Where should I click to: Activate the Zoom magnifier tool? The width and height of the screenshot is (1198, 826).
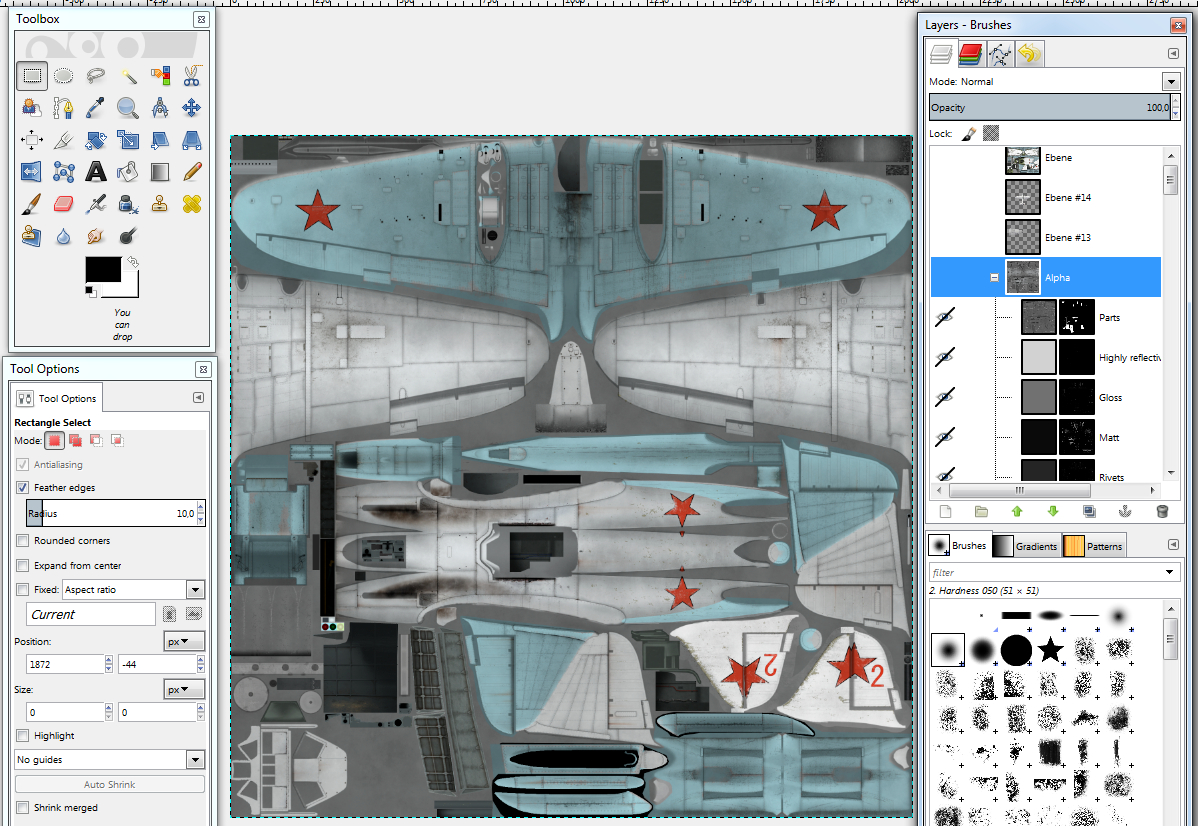click(x=128, y=108)
